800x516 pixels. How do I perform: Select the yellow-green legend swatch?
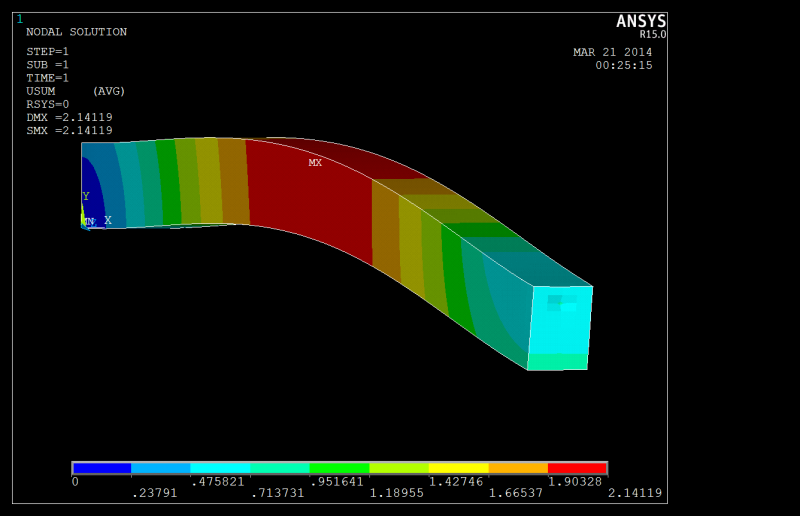[399, 468]
